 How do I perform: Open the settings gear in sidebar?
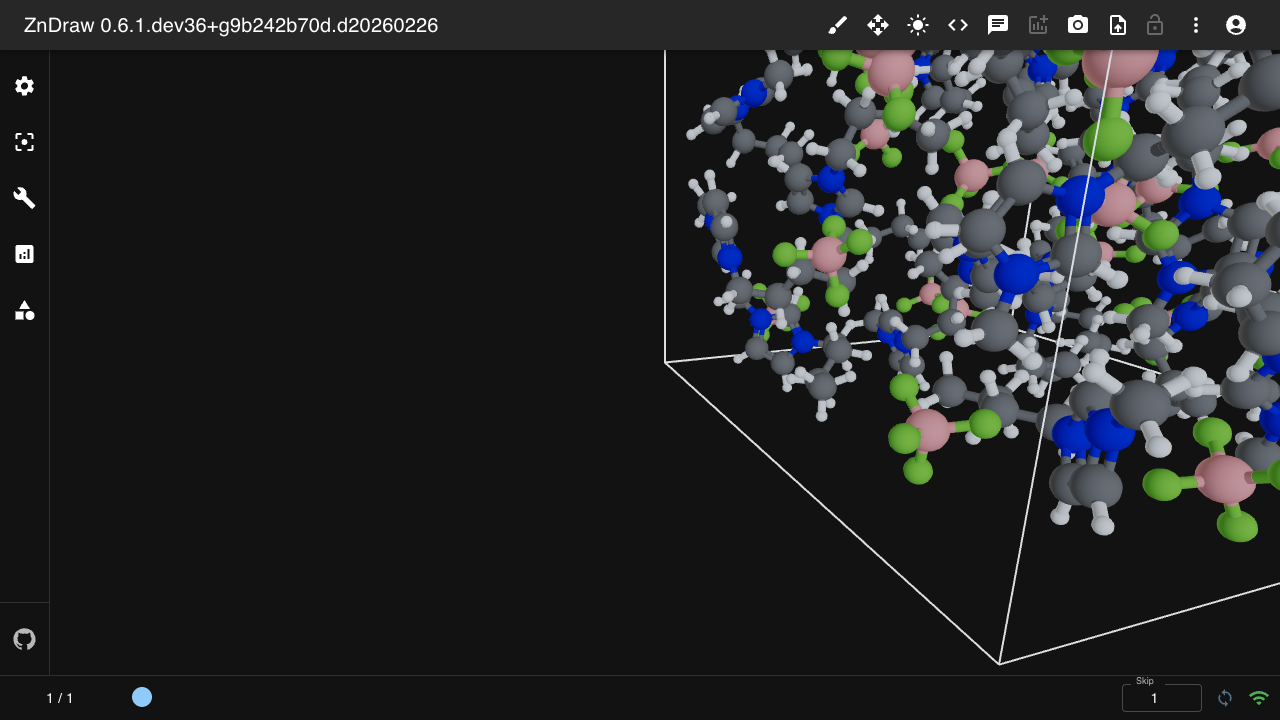(25, 86)
